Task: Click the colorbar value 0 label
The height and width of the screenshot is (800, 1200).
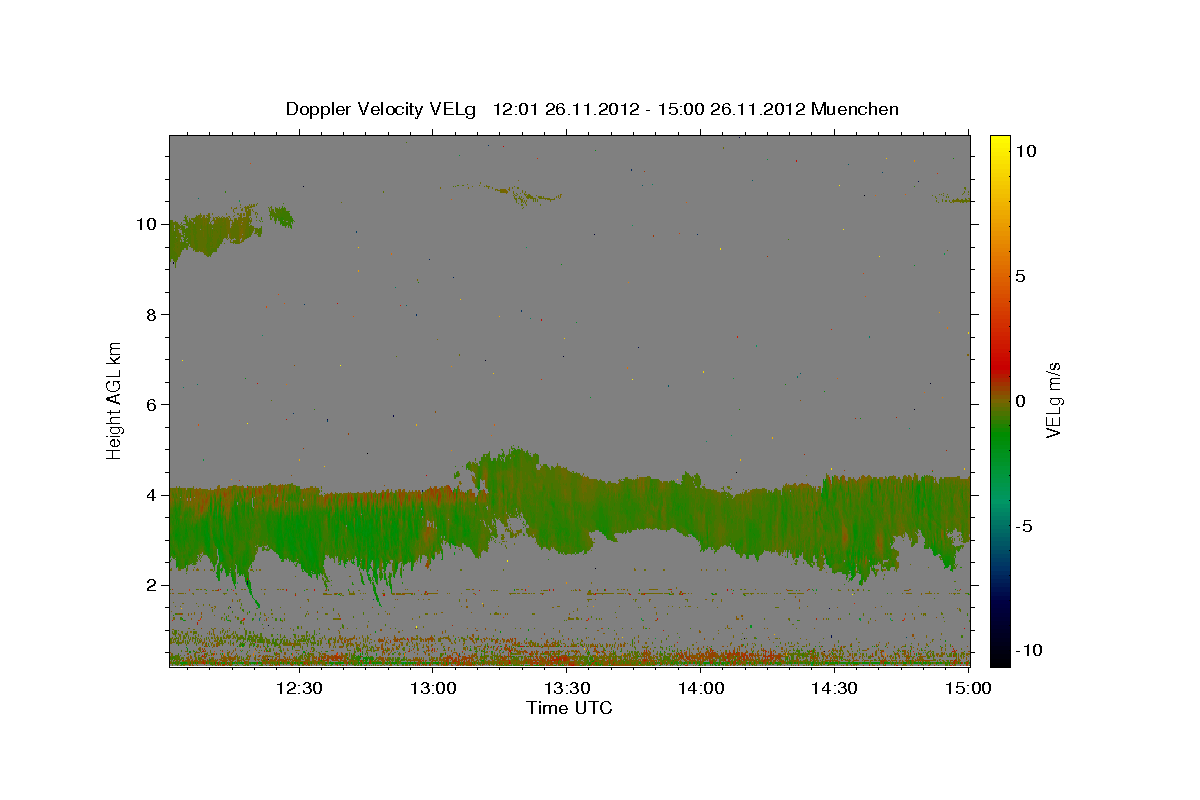Action: click(1020, 401)
